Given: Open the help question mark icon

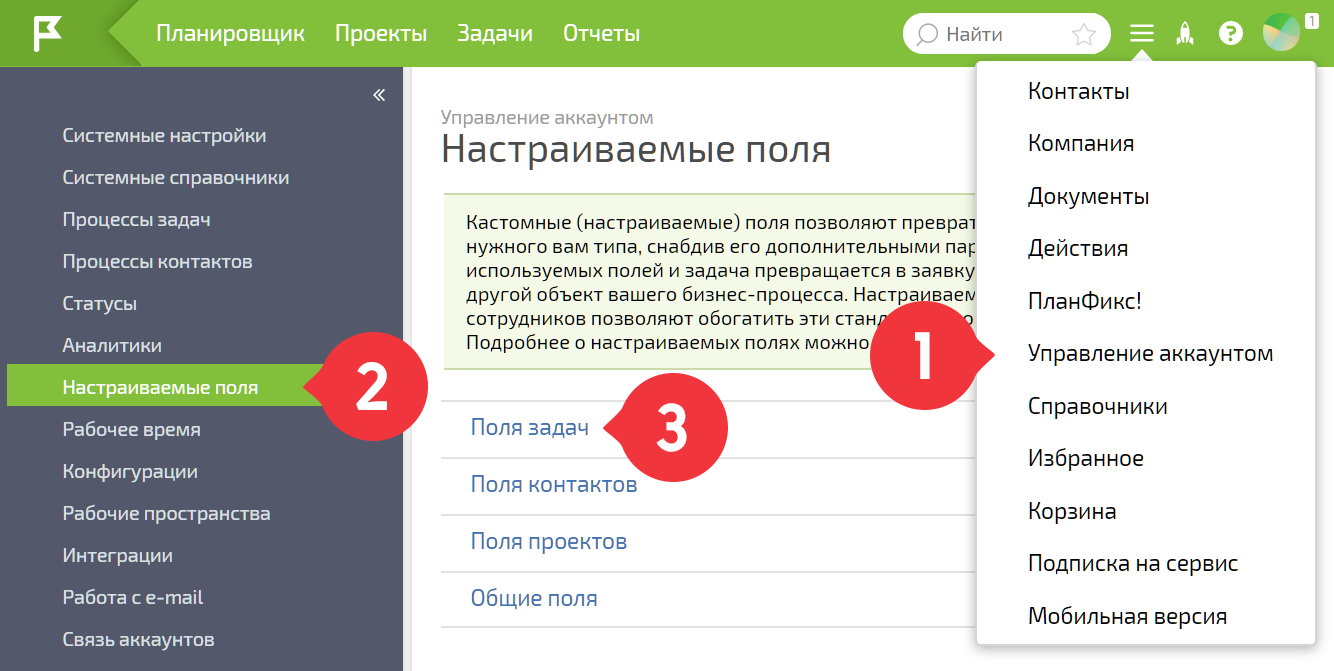Looking at the screenshot, I should [1230, 34].
